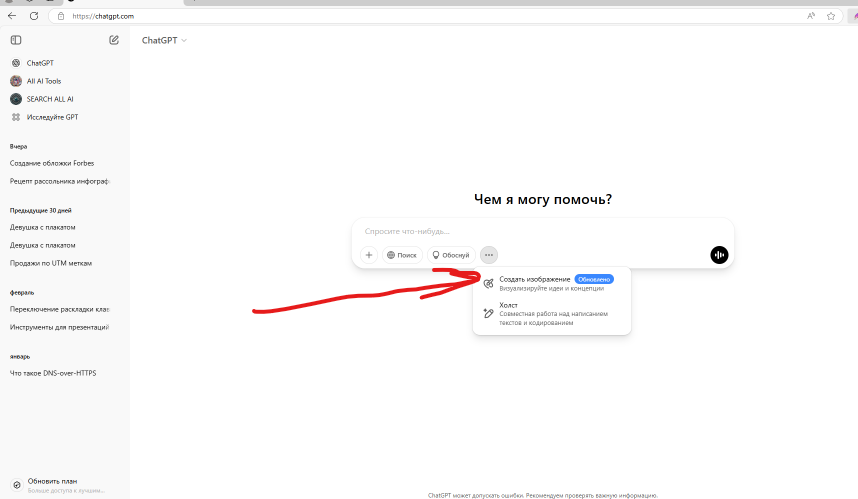Screen dimensions: 858x499
Task: Click the image creation icon in the menu
Action: pos(489,283)
